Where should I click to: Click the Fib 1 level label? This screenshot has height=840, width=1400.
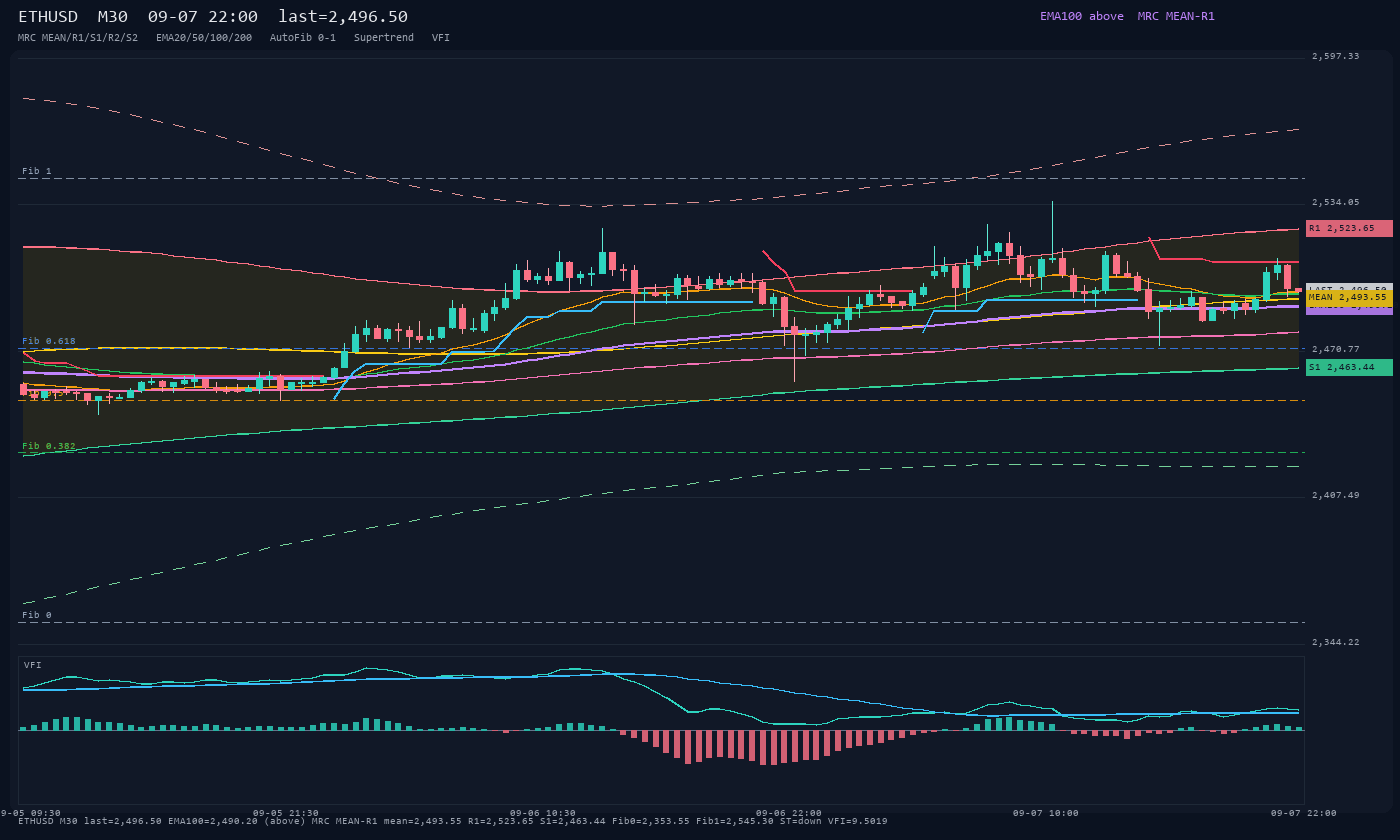point(37,171)
